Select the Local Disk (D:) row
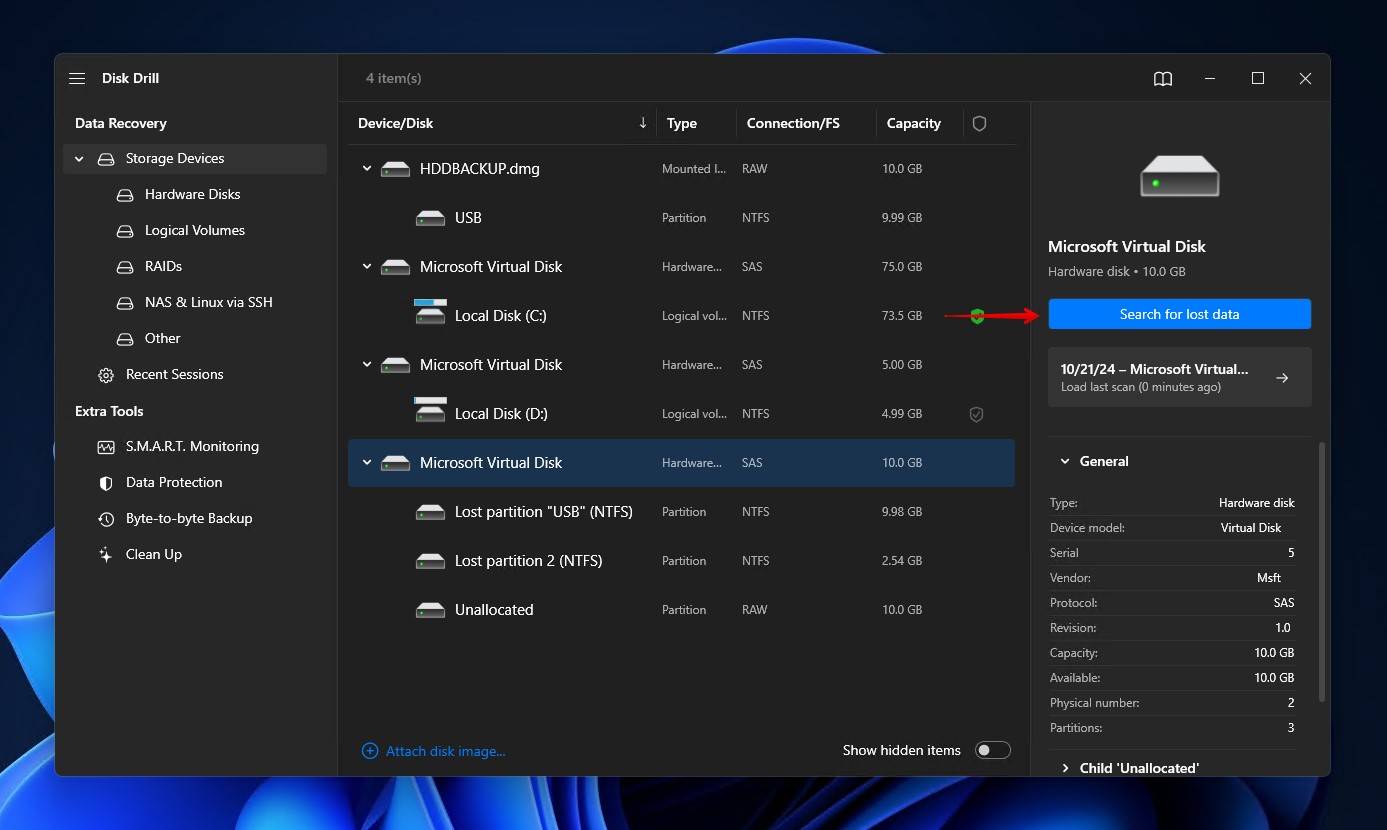Image resolution: width=1387 pixels, height=830 pixels. point(681,414)
